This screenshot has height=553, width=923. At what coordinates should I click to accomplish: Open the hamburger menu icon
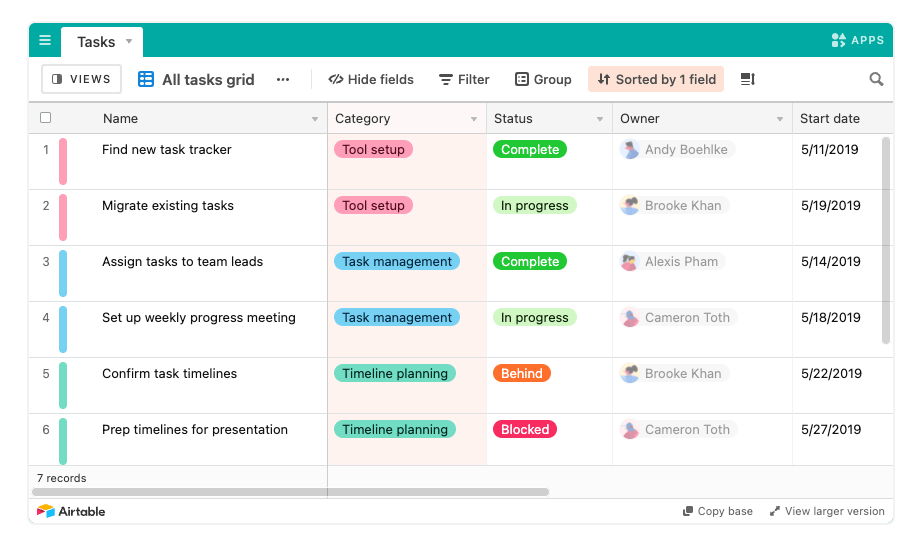[x=45, y=41]
